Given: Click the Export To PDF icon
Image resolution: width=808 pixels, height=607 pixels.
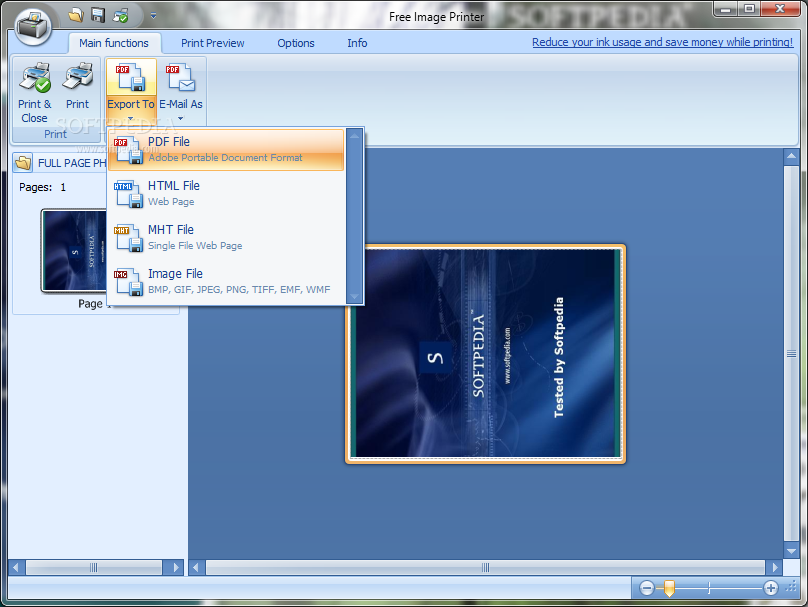Looking at the screenshot, I should tap(130, 77).
